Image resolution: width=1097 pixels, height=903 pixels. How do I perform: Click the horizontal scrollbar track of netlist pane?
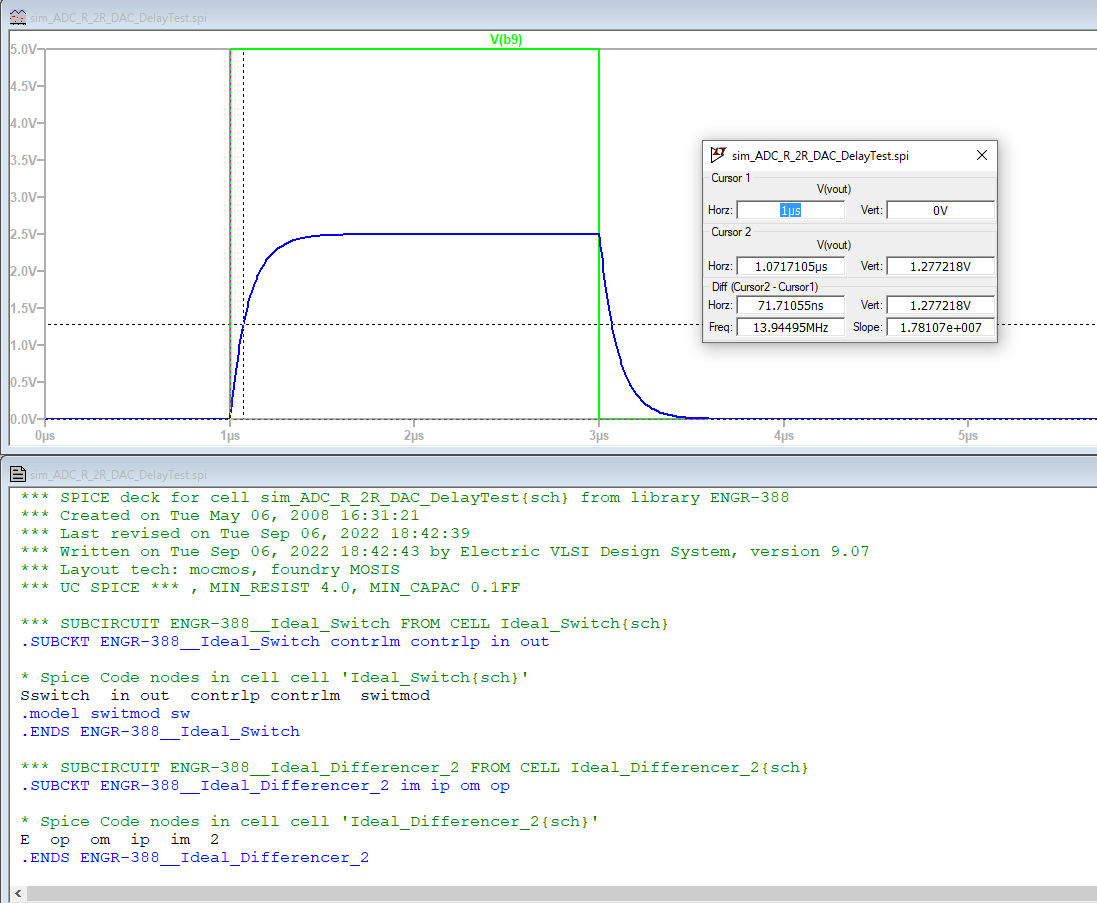coord(562,893)
